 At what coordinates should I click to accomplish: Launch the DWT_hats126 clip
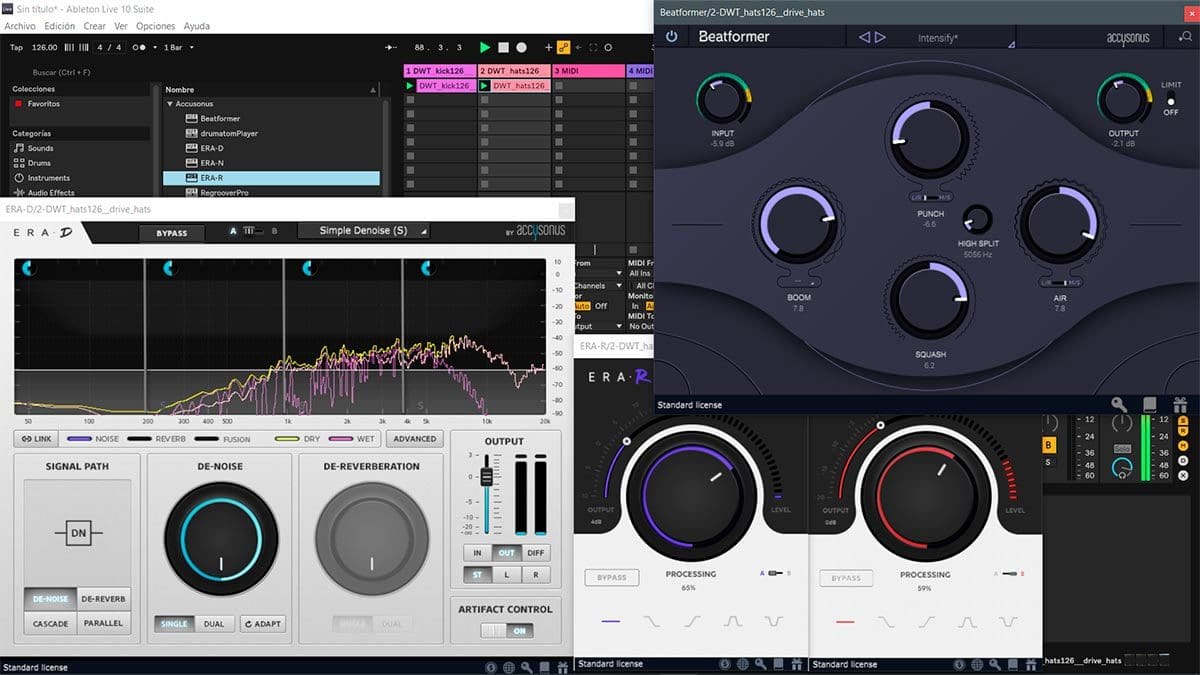485,86
